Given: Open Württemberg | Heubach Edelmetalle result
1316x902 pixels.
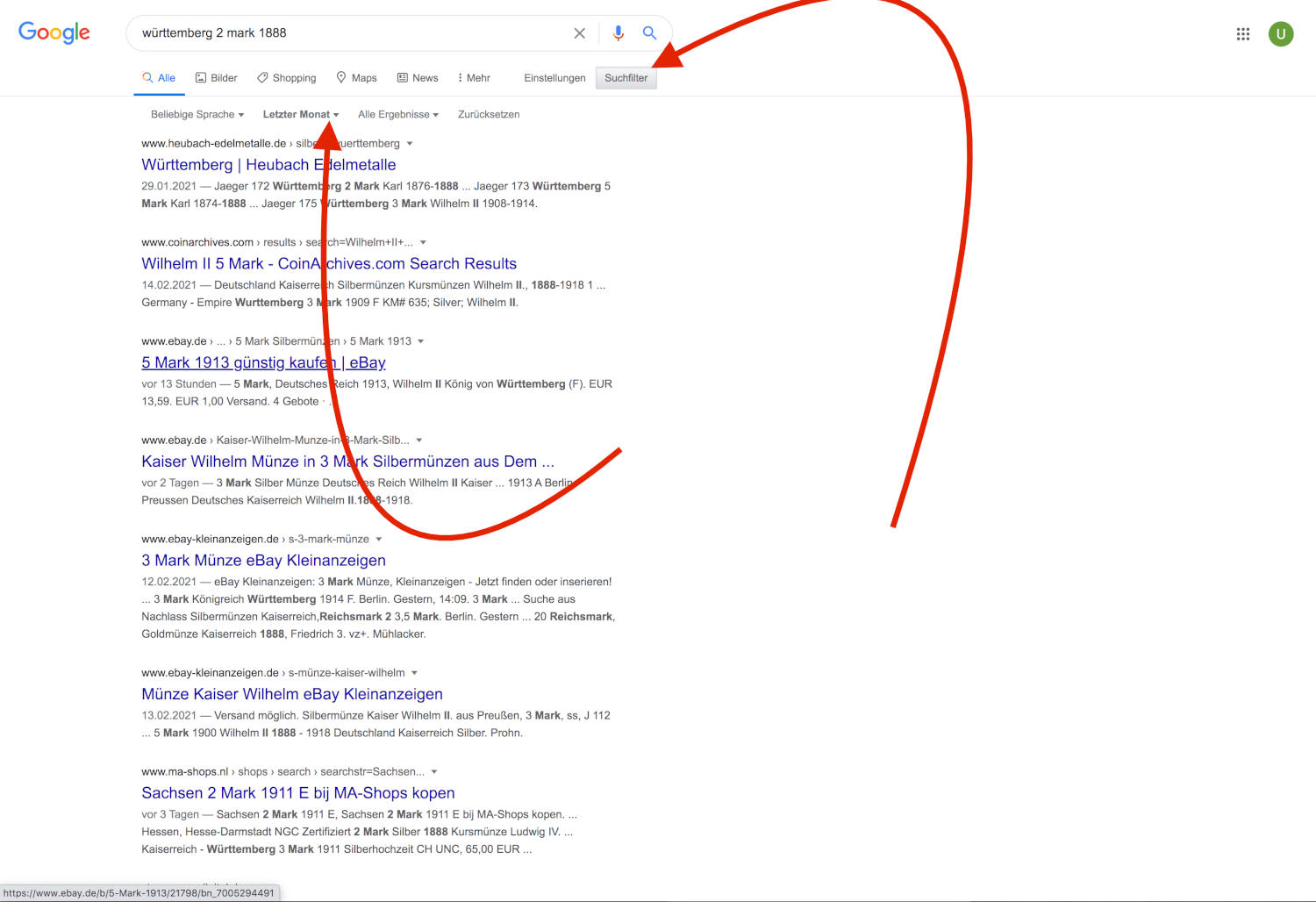Looking at the screenshot, I should (x=268, y=165).
